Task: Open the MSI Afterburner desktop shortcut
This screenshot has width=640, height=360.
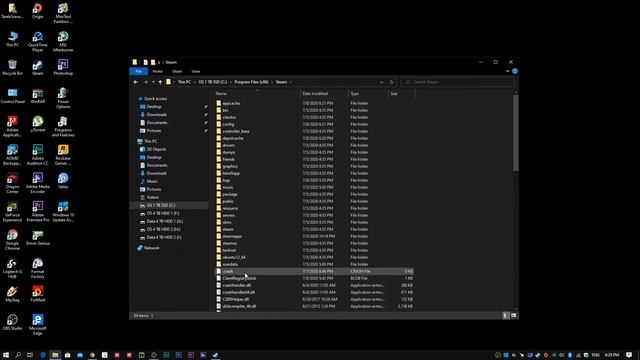Action: pos(63,42)
